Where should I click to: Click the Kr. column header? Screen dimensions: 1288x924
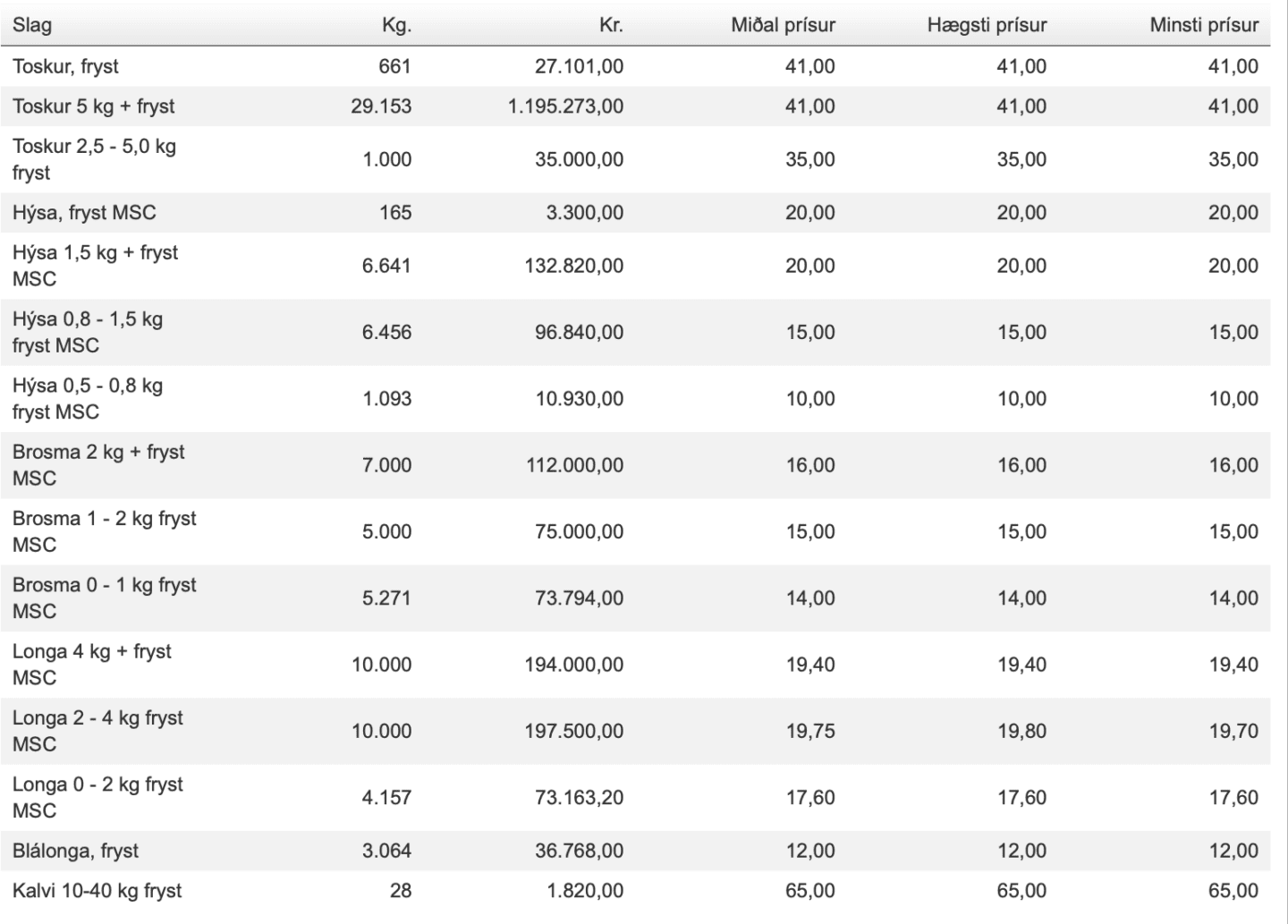(611, 25)
